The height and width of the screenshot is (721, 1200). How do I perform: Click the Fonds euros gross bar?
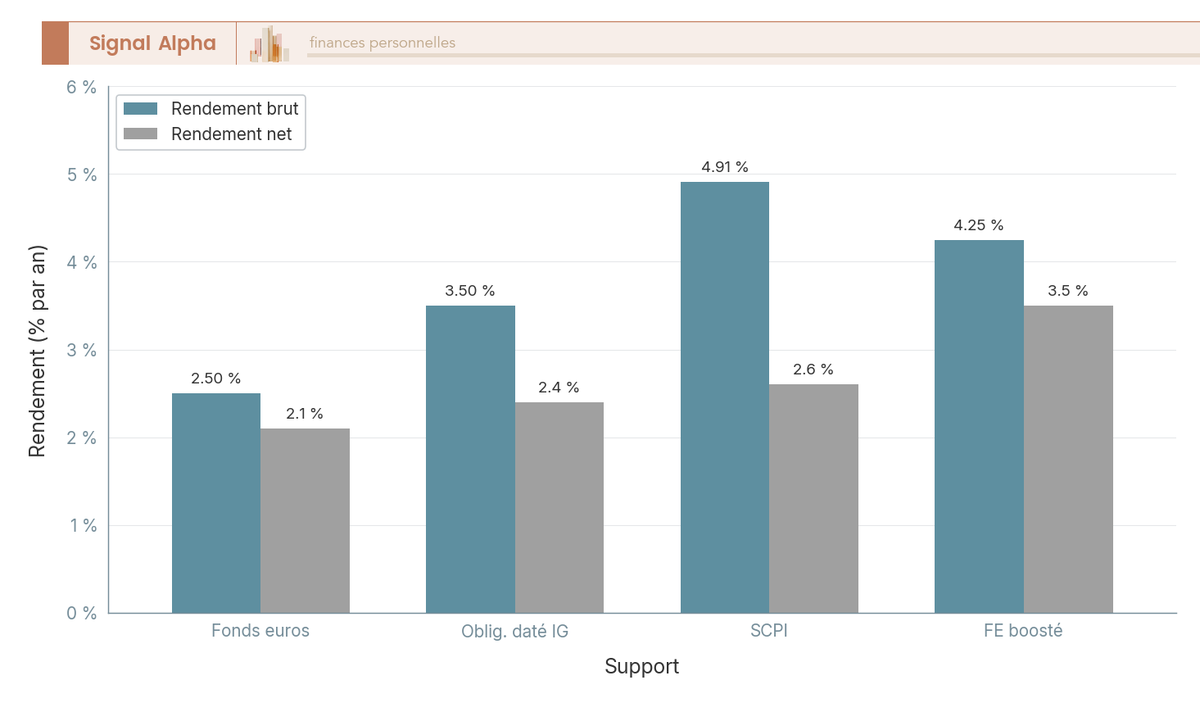tap(216, 503)
